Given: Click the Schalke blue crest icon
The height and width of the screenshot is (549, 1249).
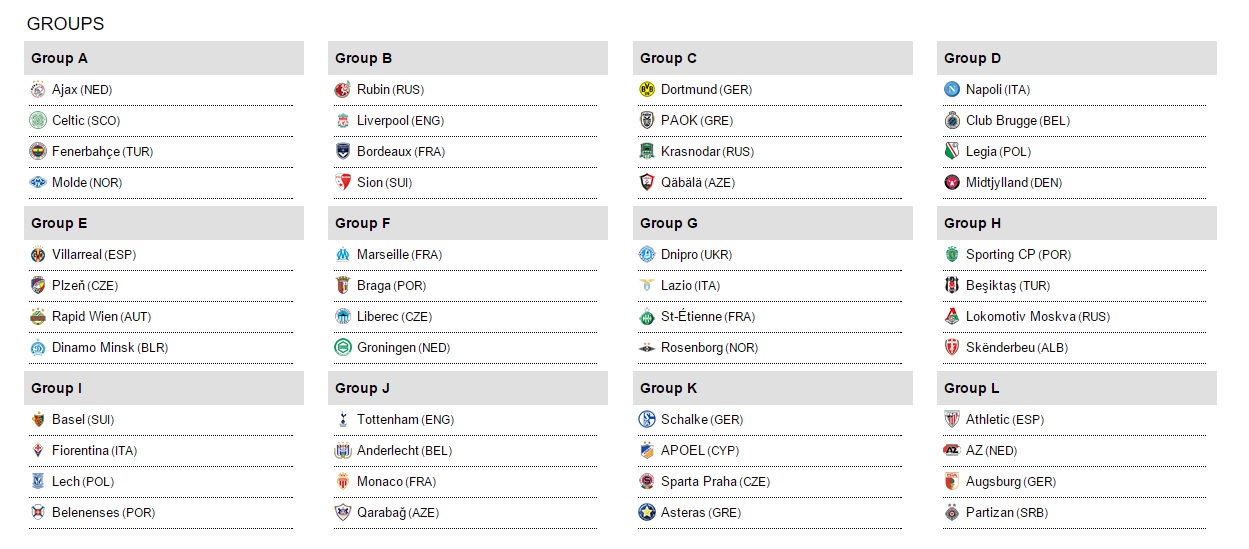Looking at the screenshot, I should click(x=646, y=420).
